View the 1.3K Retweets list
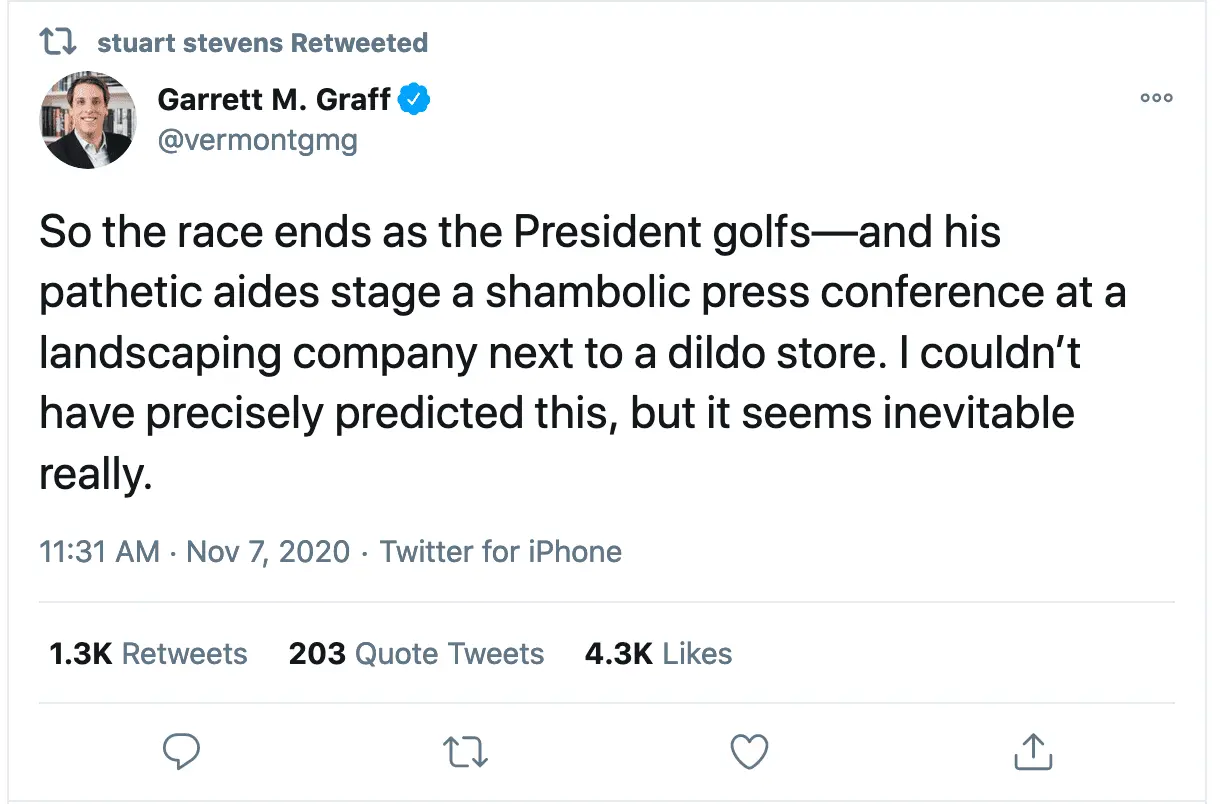1220x804 pixels. [148, 654]
